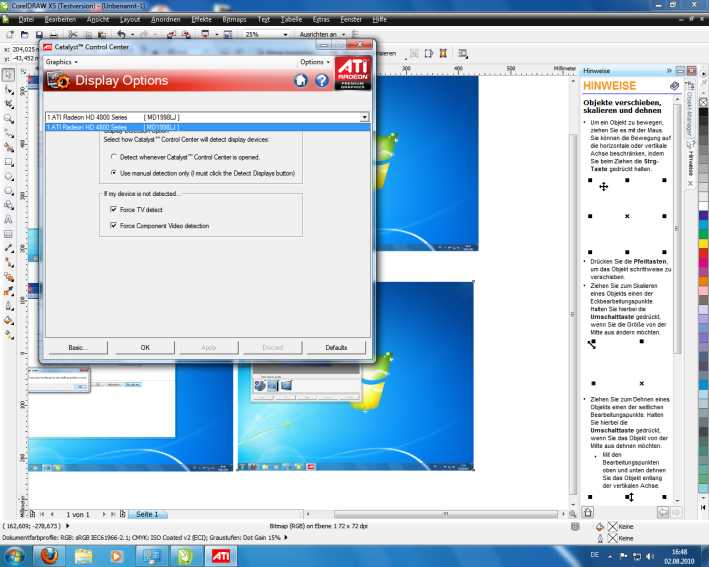
Task: Click the horizontal canvas scrollbar
Action: point(445,515)
